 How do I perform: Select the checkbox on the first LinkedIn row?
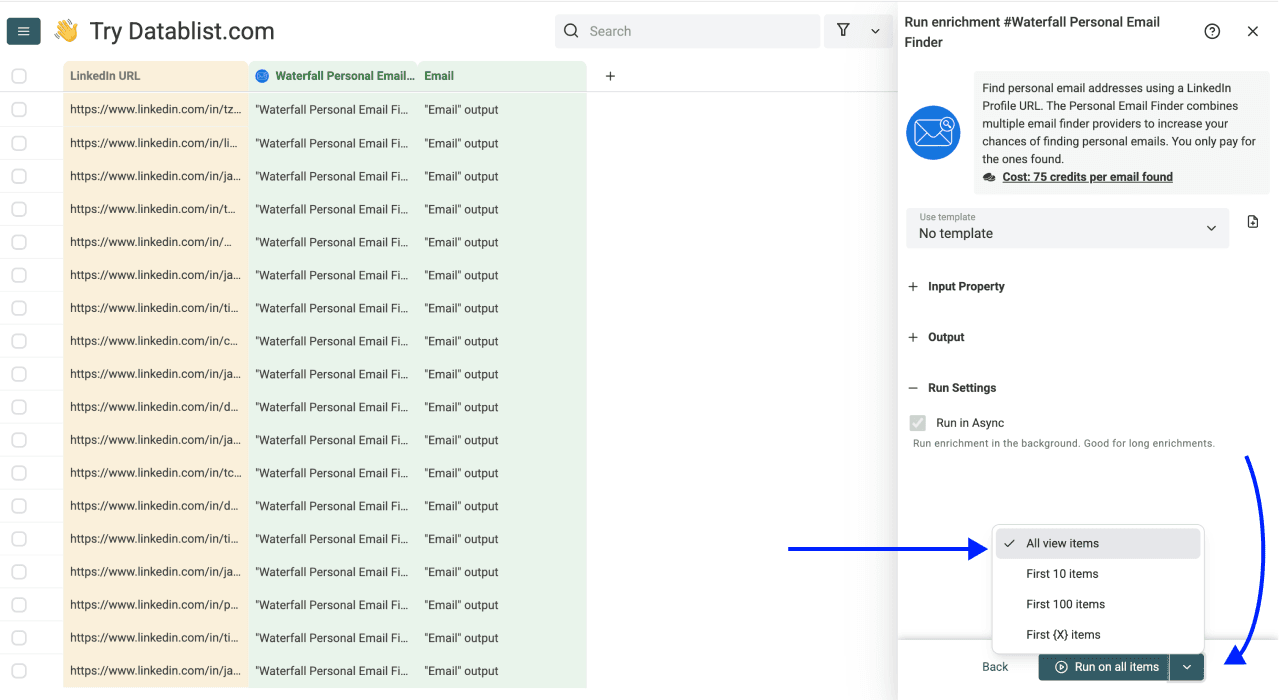pyautogui.click(x=18, y=109)
